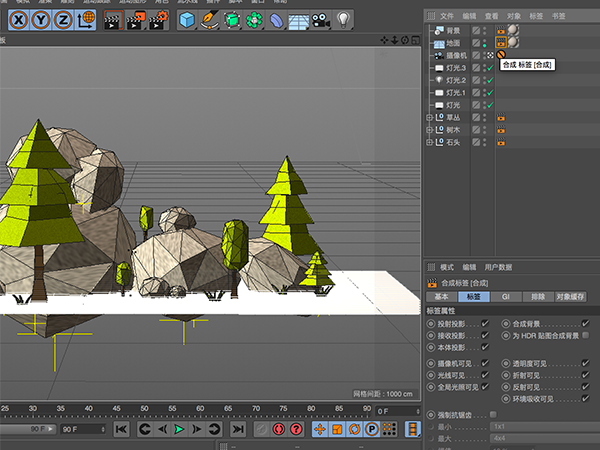This screenshot has width=600, height=450.
Task: Open the 排除 tab in attributes
Action: (x=536, y=297)
